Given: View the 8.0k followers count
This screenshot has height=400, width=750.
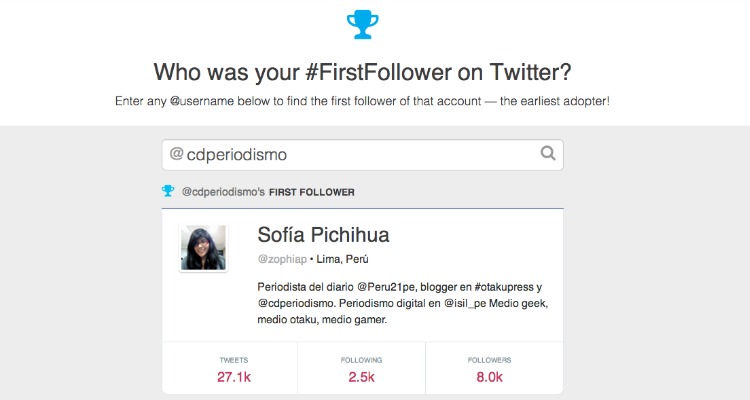Looking at the screenshot, I should coord(489,377).
